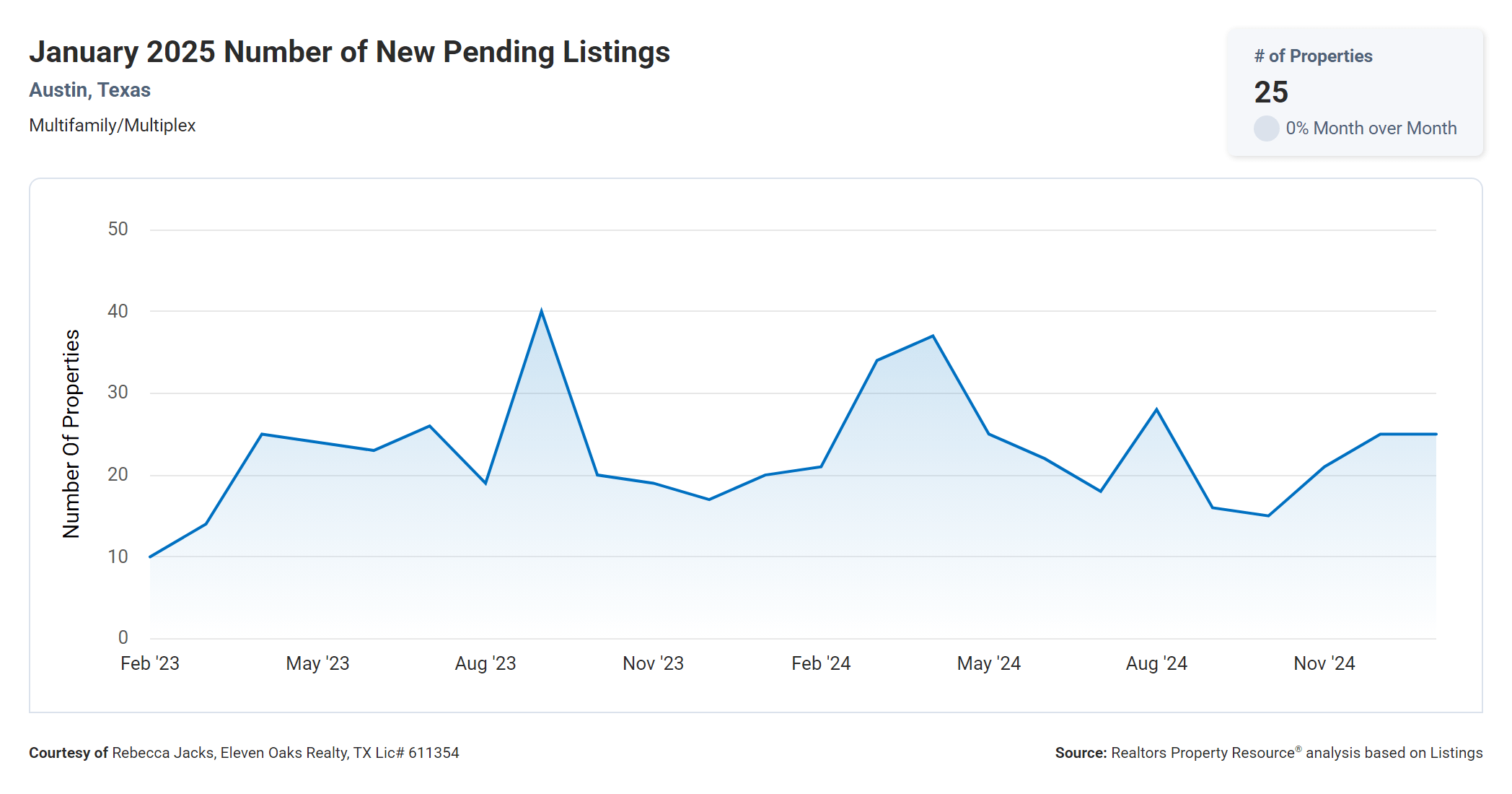The width and height of the screenshot is (1512, 794).
Task: Click the Feb '23 x-axis label
Action: [149, 663]
